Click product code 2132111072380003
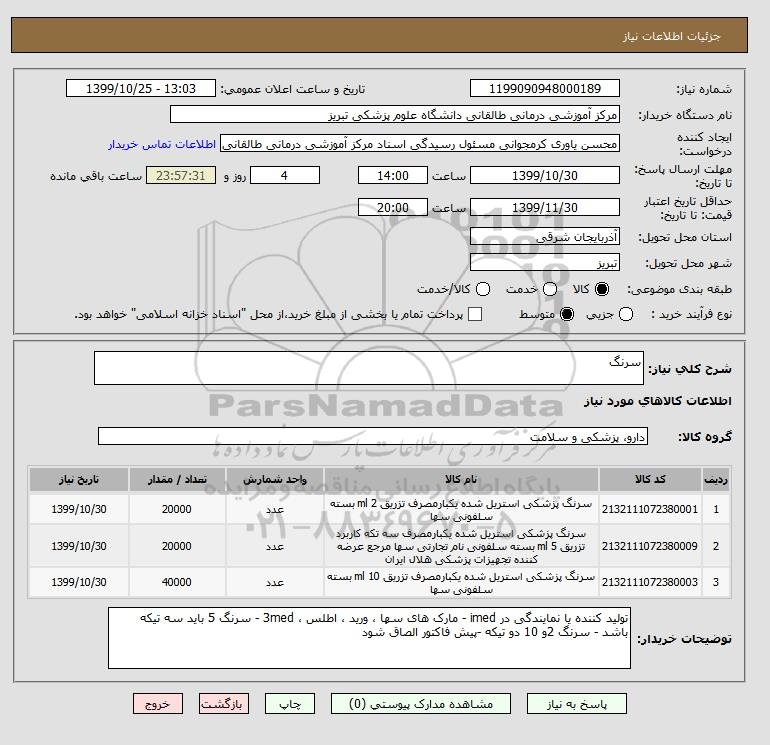The width and height of the screenshot is (770, 745). (x=650, y=582)
